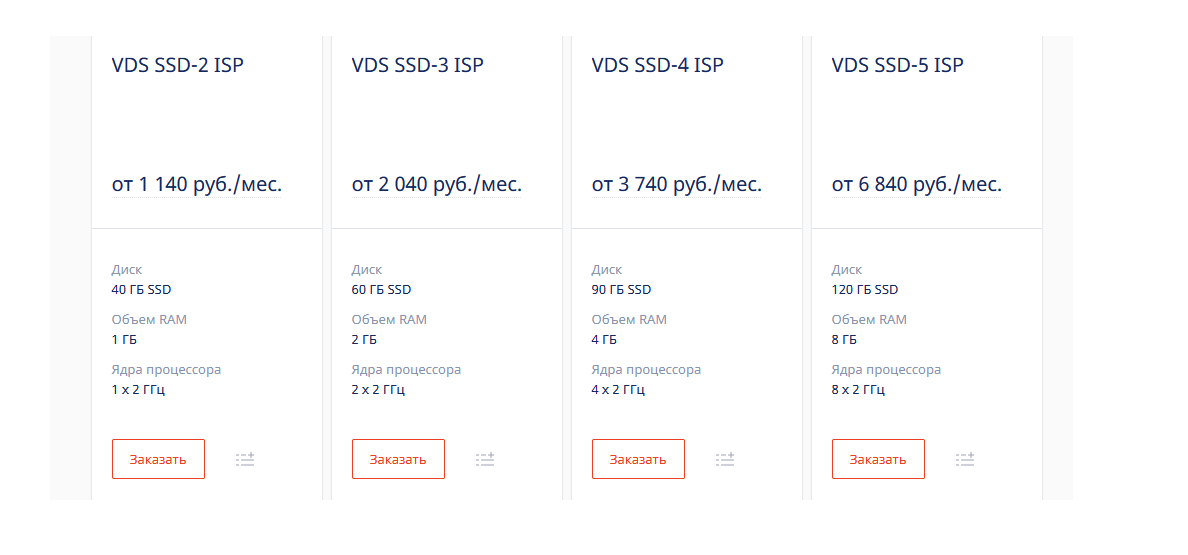This screenshot has height=555, width=1188.
Task: Open the VDS SSD-2 ISP plan title
Action: tap(178, 65)
